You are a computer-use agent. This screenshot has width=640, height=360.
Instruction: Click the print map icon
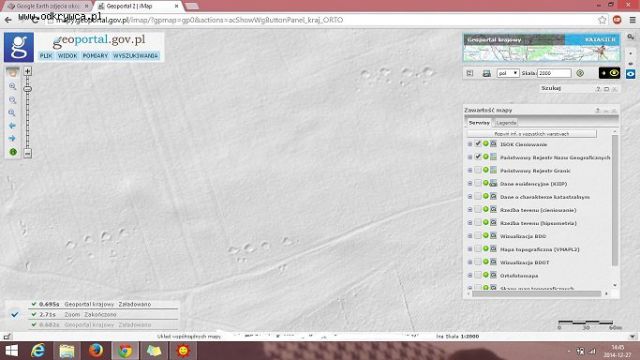(x=486, y=73)
